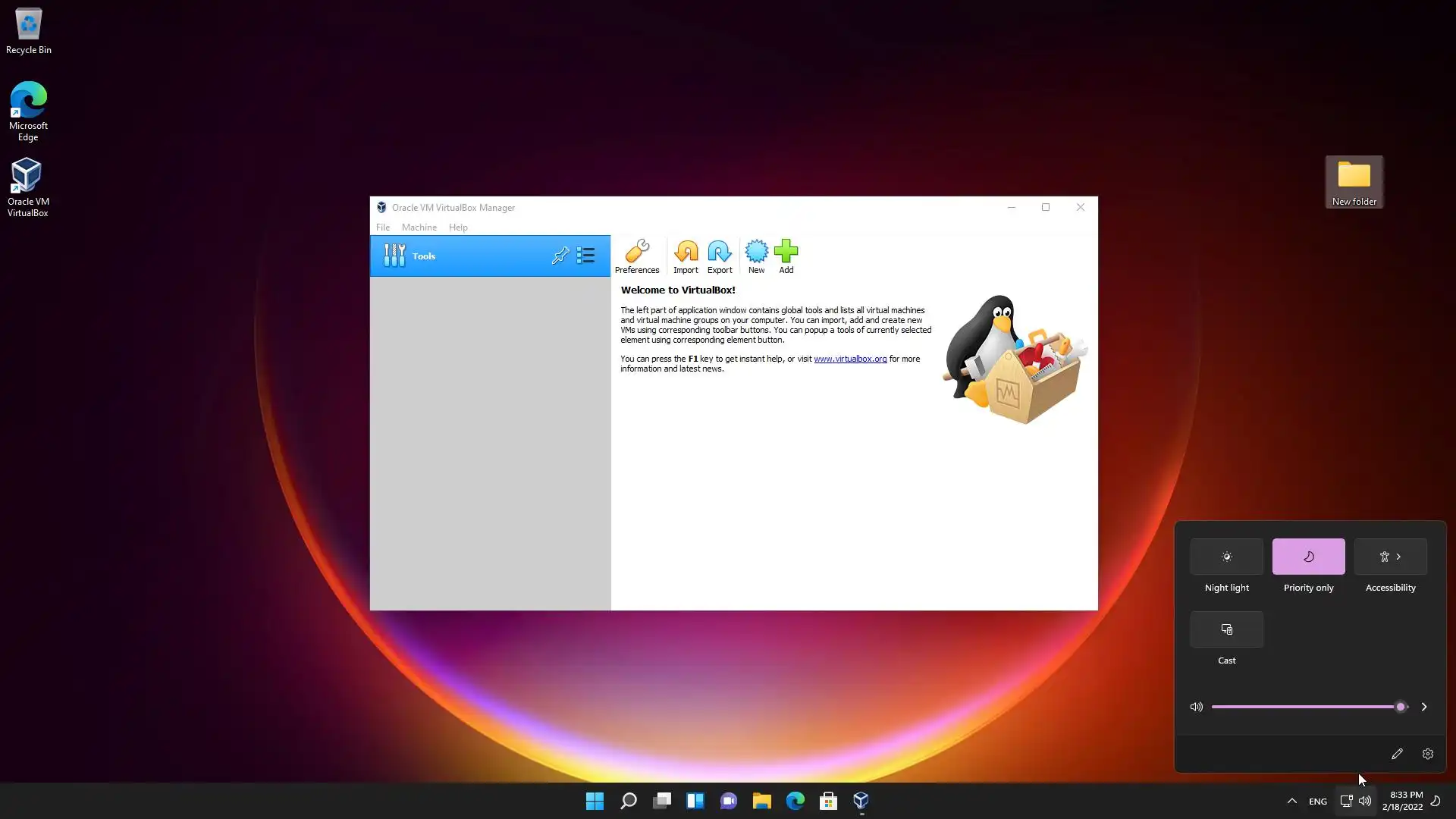The width and height of the screenshot is (1456, 819).
Task: Open the Tools list menu icon
Action: coord(585,256)
